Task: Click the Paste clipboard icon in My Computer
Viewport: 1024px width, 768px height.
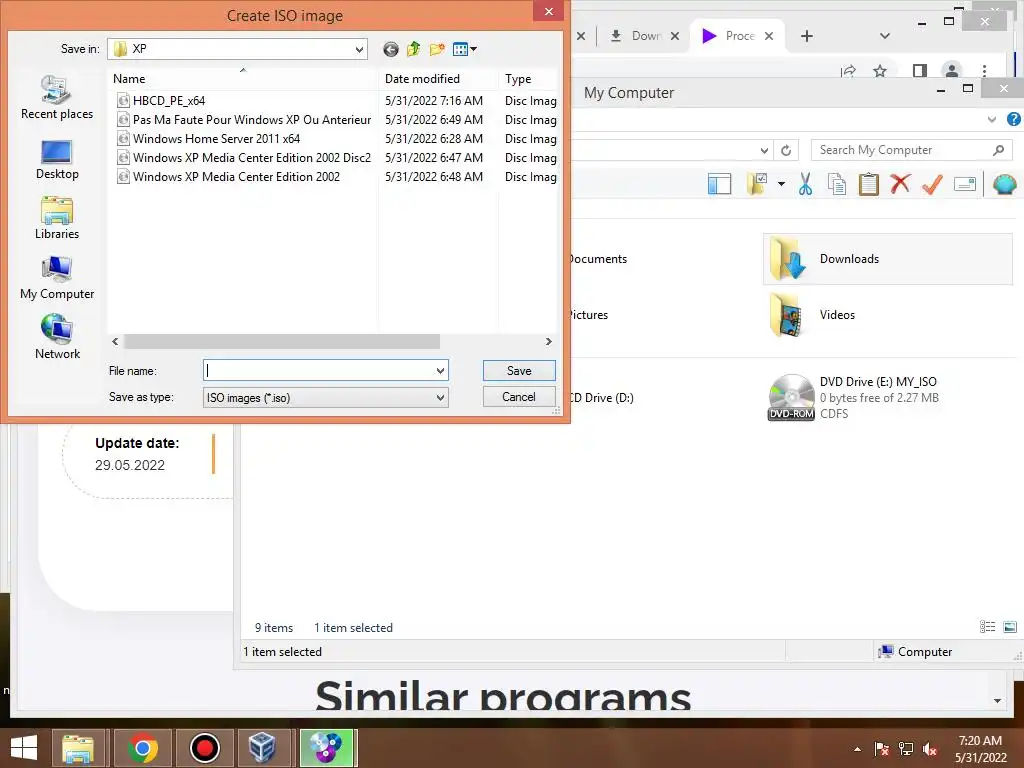Action: 868,184
